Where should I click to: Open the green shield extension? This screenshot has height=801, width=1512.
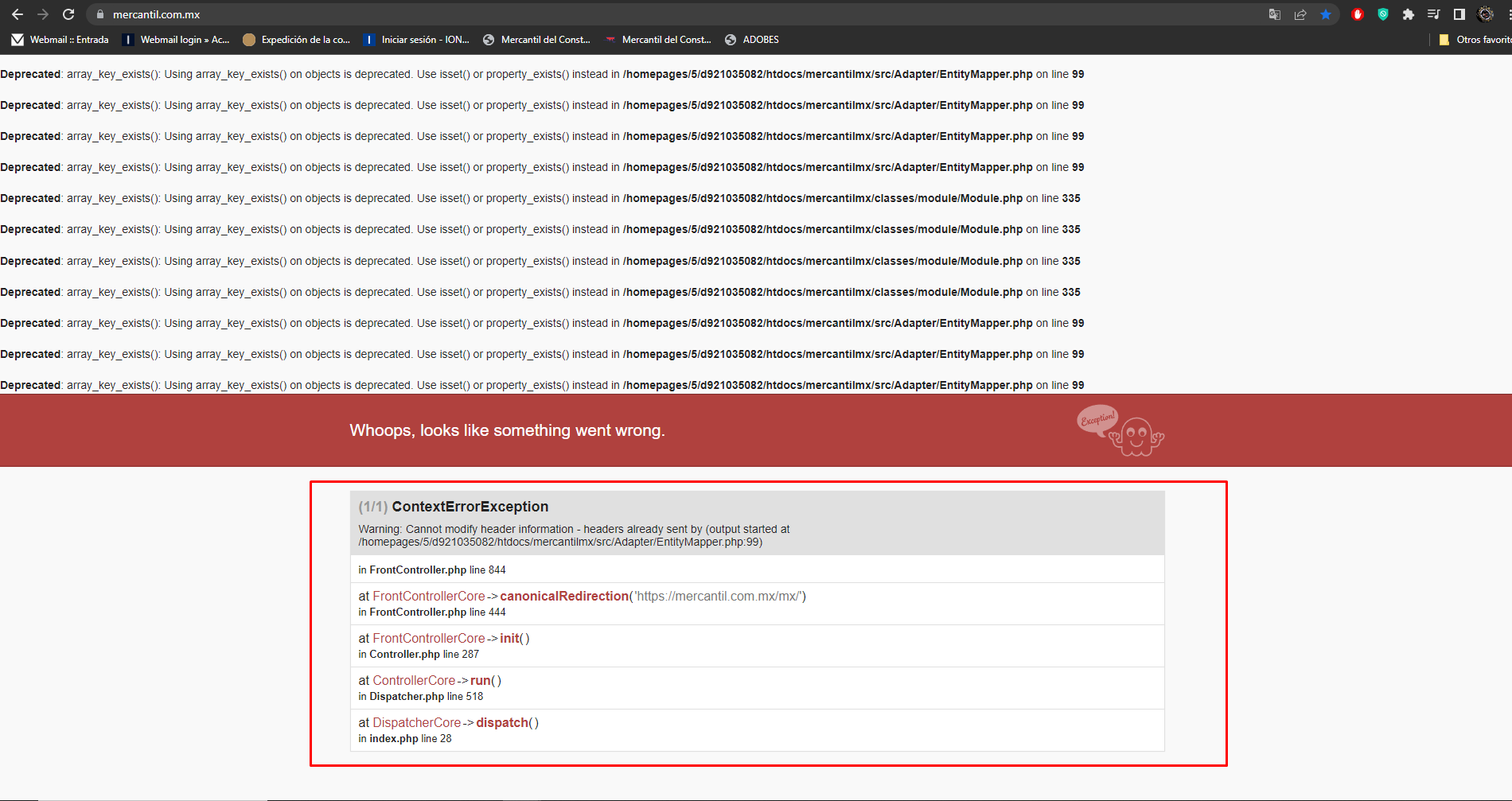pos(1383,14)
